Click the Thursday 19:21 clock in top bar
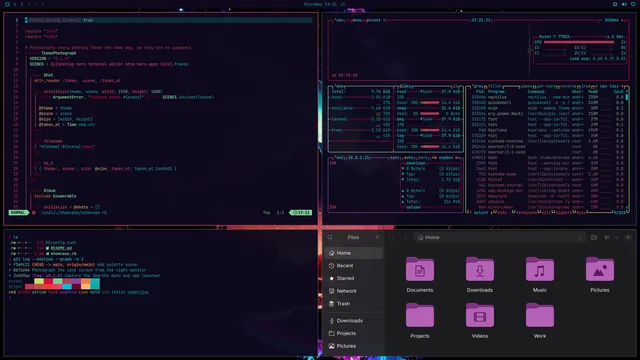This screenshot has width=640, height=360. [x=320, y=4]
